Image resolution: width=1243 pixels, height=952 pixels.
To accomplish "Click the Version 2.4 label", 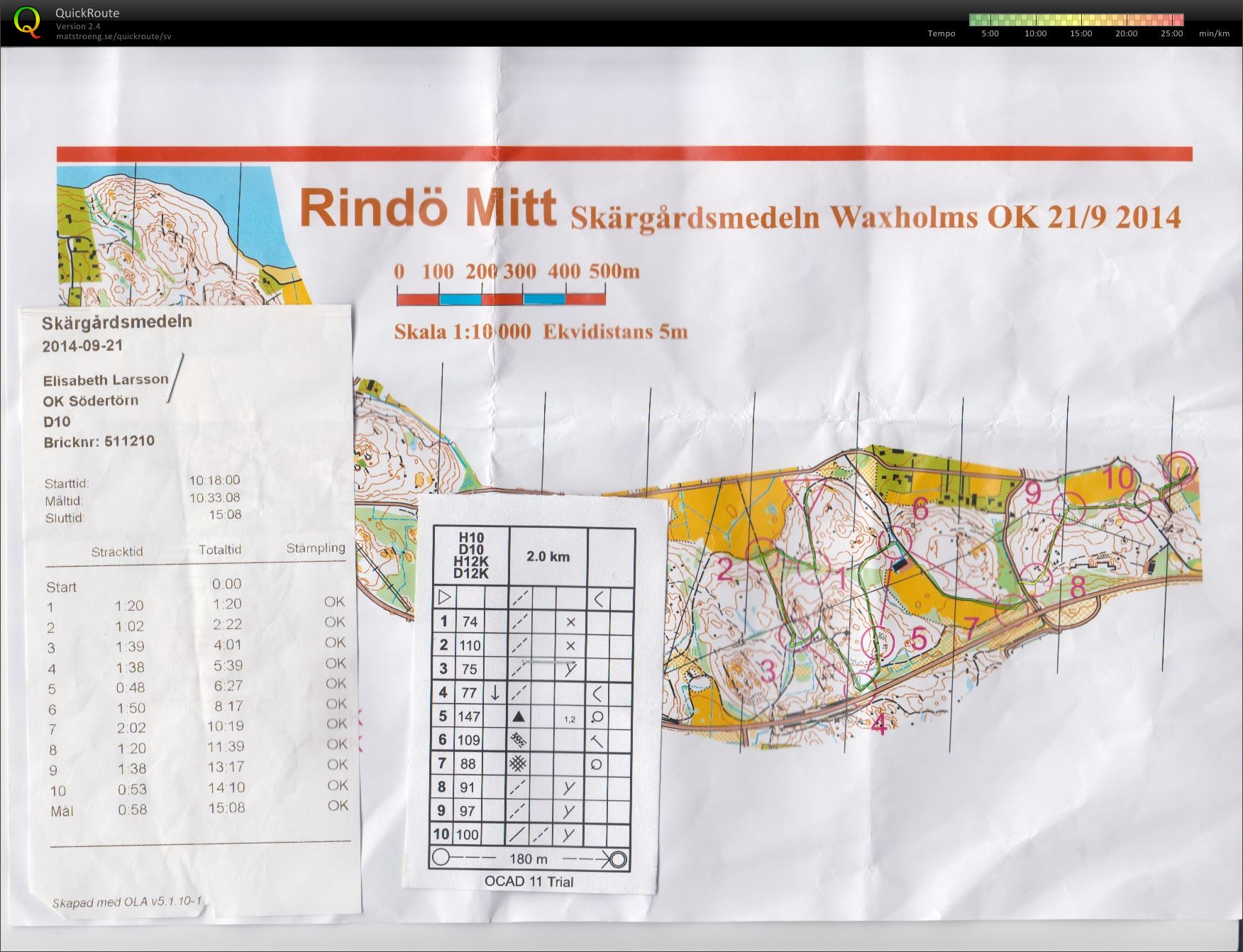I will [x=78, y=26].
